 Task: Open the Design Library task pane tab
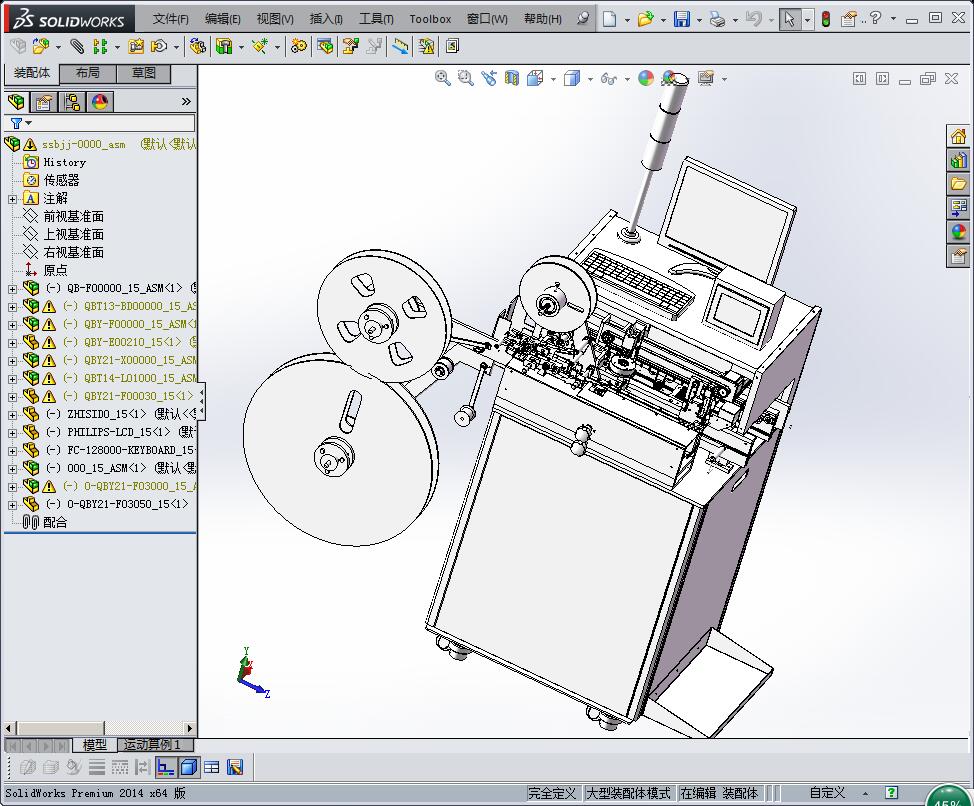[958, 160]
